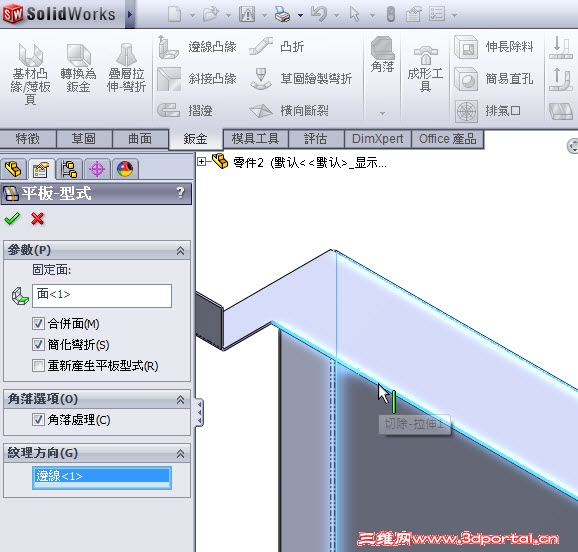Toggle the 簡化彎折(S) checkbox

[x=38, y=345]
